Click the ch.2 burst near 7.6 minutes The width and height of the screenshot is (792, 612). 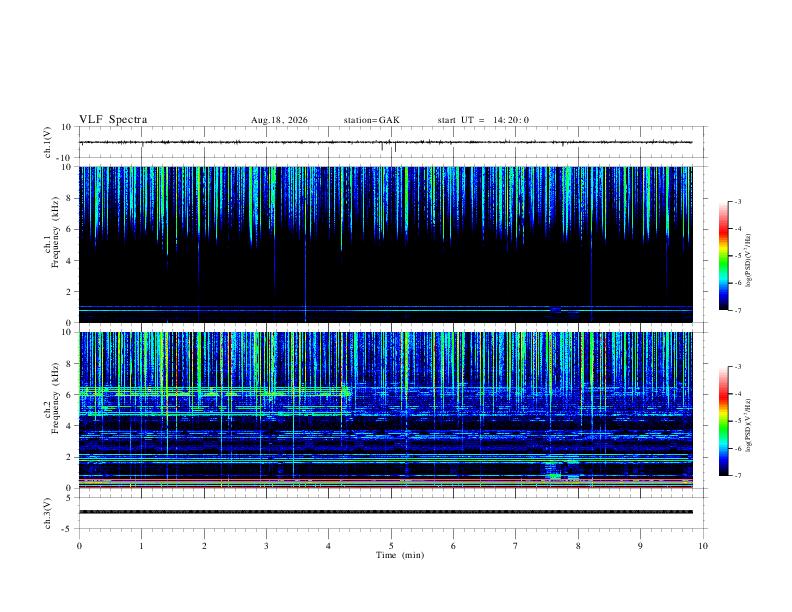point(554,471)
